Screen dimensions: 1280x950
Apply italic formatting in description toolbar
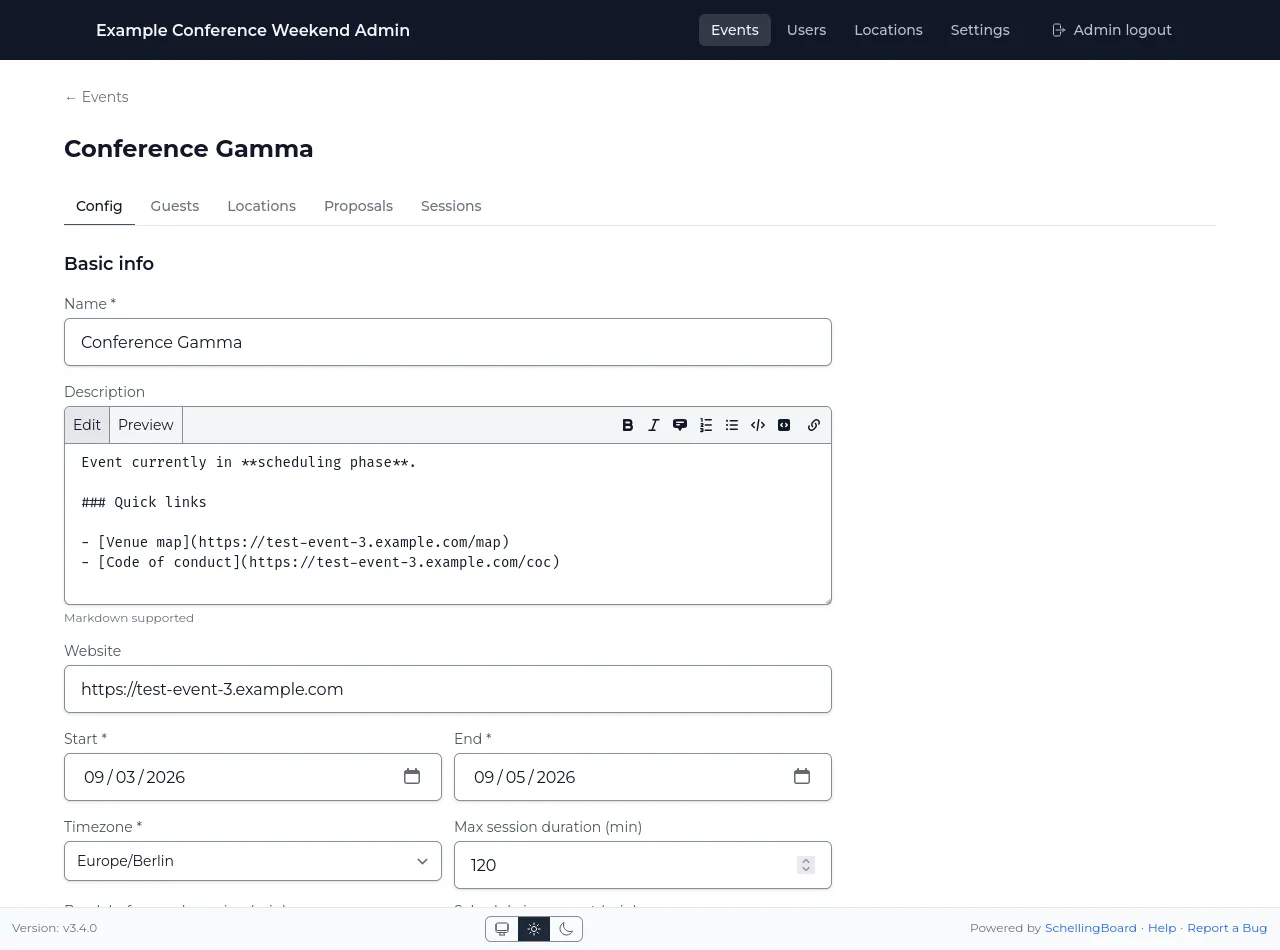coord(654,425)
